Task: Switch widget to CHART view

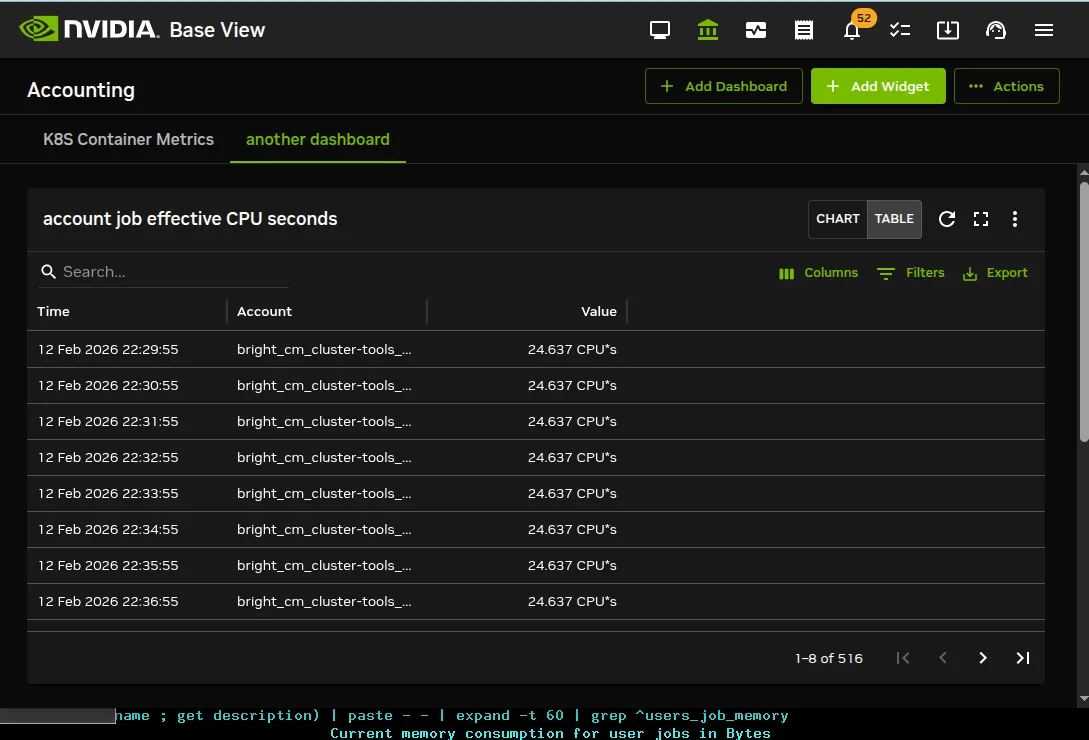Action: pyautogui.click(x=838, y=219)
